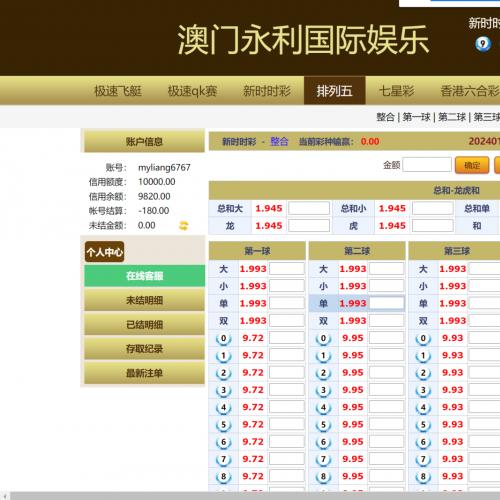Click the refresh icon beside 未结金额
Screen dimensions: 500x500
click(184, 226)
